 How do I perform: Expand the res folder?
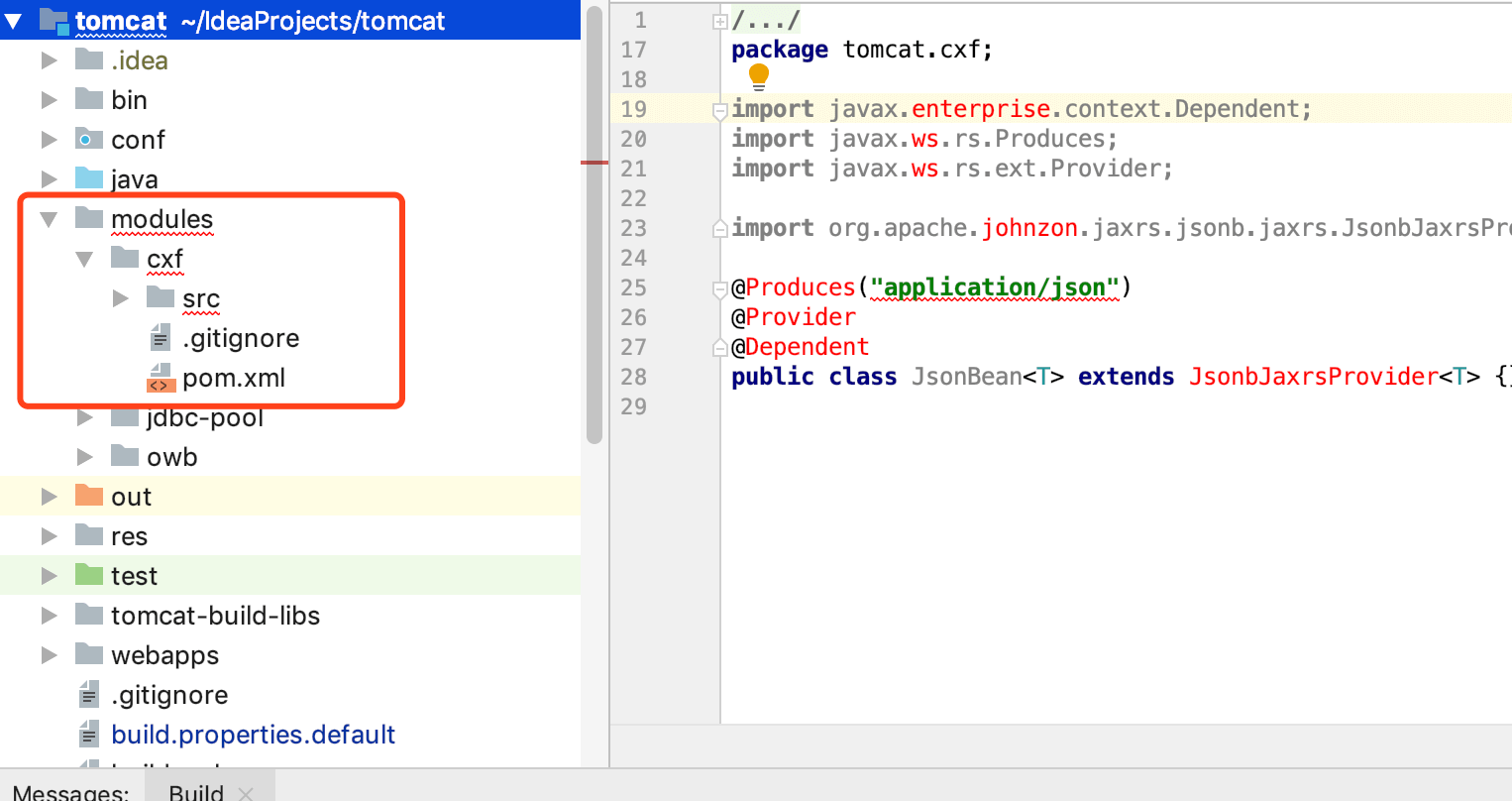coord(50,536)
